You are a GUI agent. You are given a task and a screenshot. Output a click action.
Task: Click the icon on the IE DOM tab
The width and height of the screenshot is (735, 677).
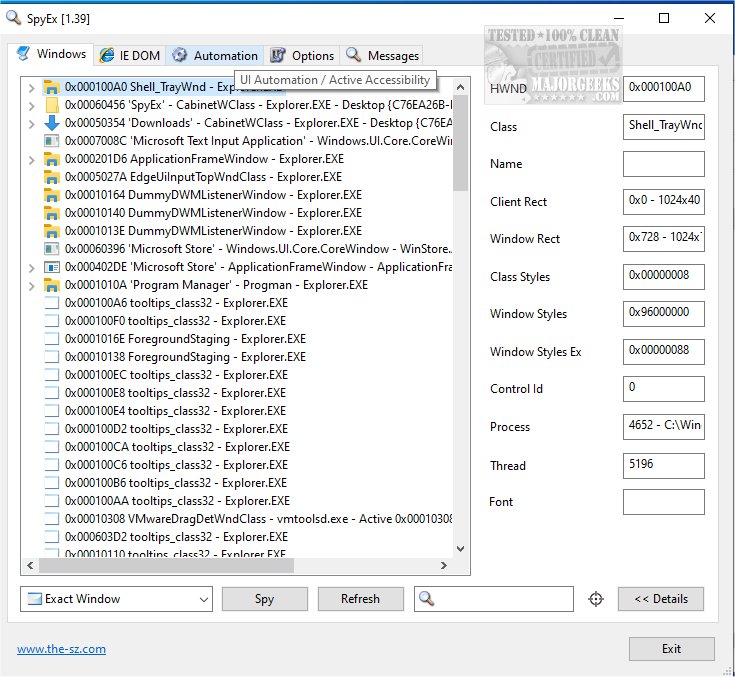tap(106, 55)
